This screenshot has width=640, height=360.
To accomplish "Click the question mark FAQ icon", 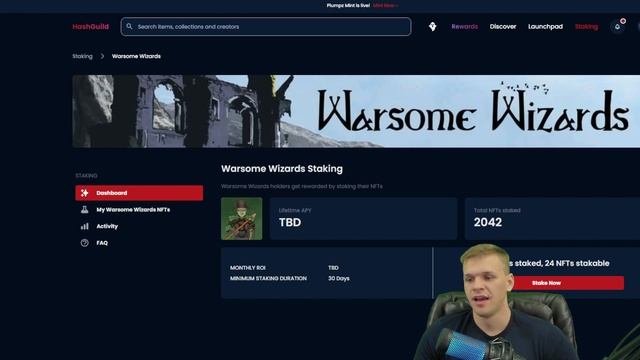I will [x=84, y=243].
